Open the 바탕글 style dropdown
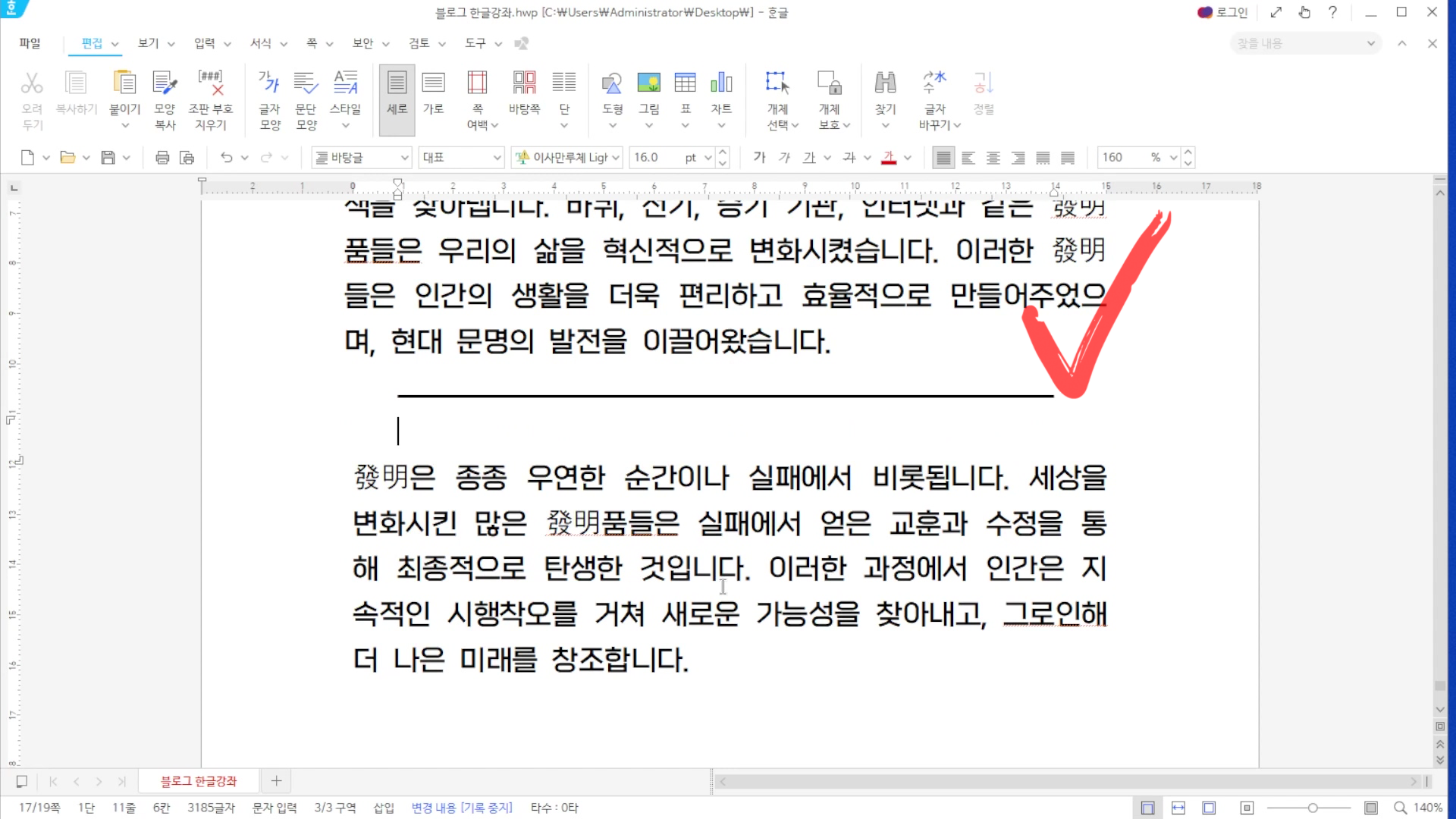The height and width of the screenshot is (819, 1456). click(x=405, y=158)
